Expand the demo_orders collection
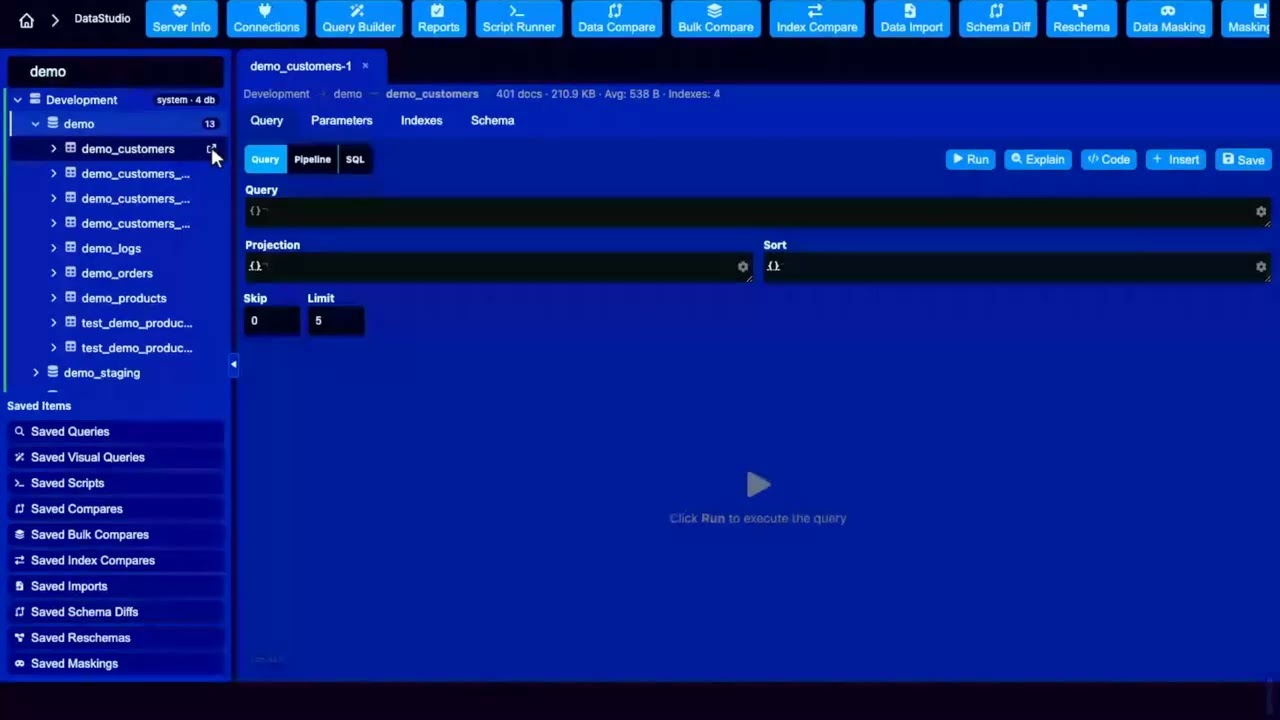This screenshot has height=720, width=1280. 53,273
